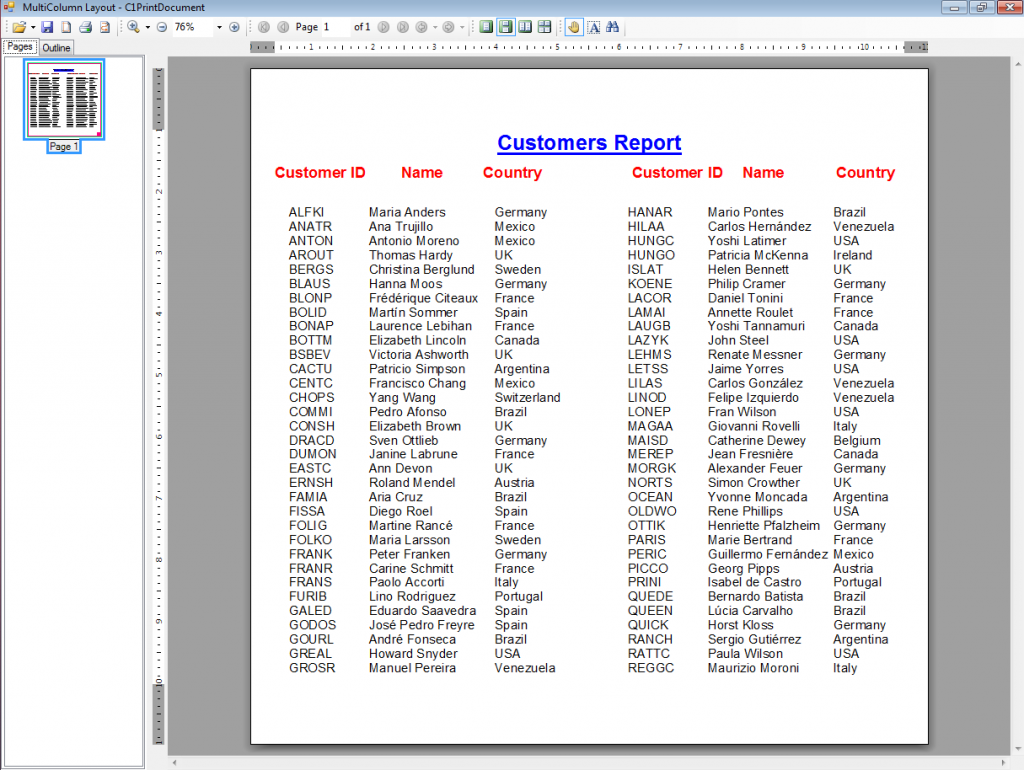This screenshot has height=770, width=1024.
Task: Close the MultiColumn Layout window
Action: (x=1009, y=7)
